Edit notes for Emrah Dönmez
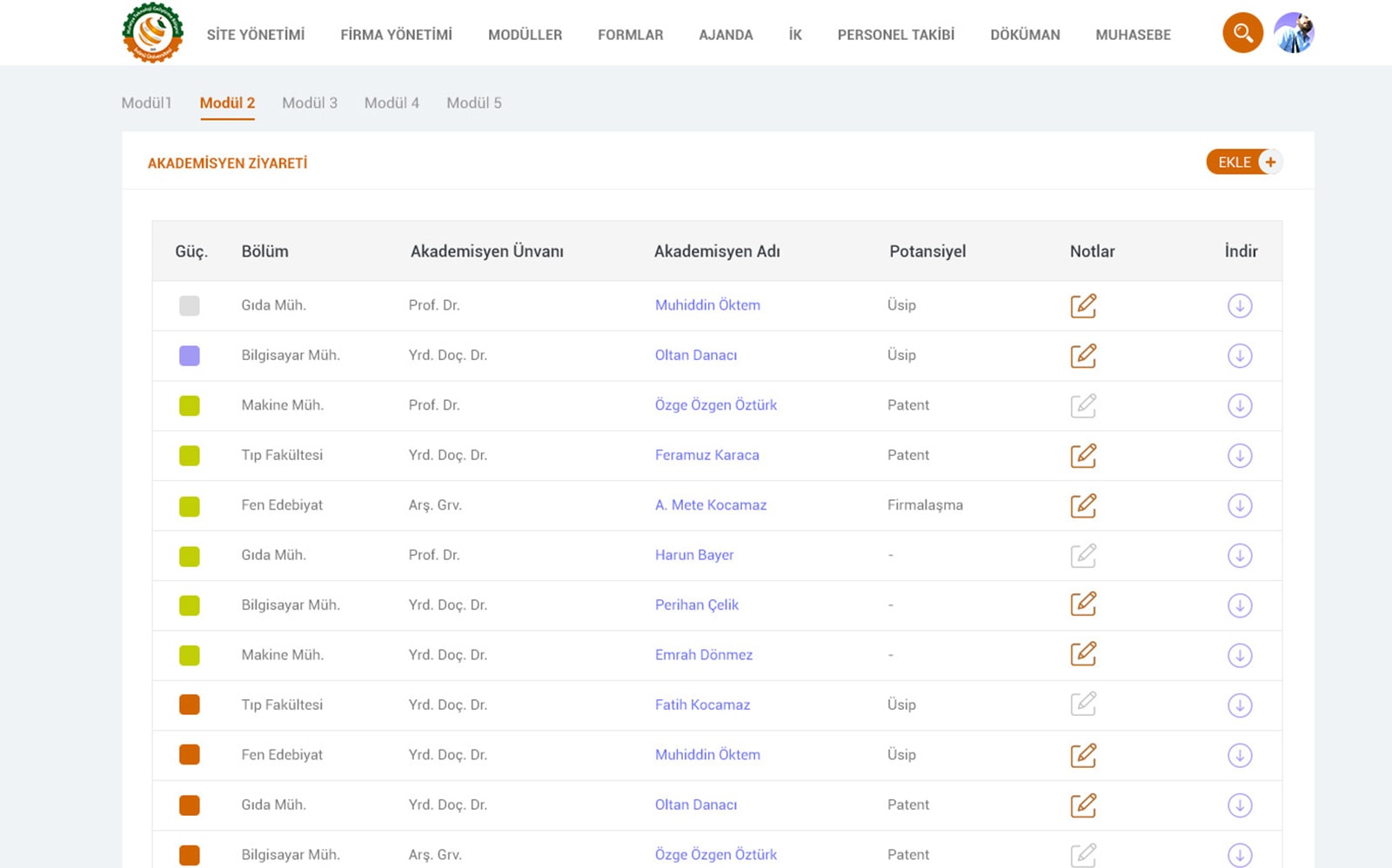Screen dimensions: 1392x868 click(x=1082, y=654)
